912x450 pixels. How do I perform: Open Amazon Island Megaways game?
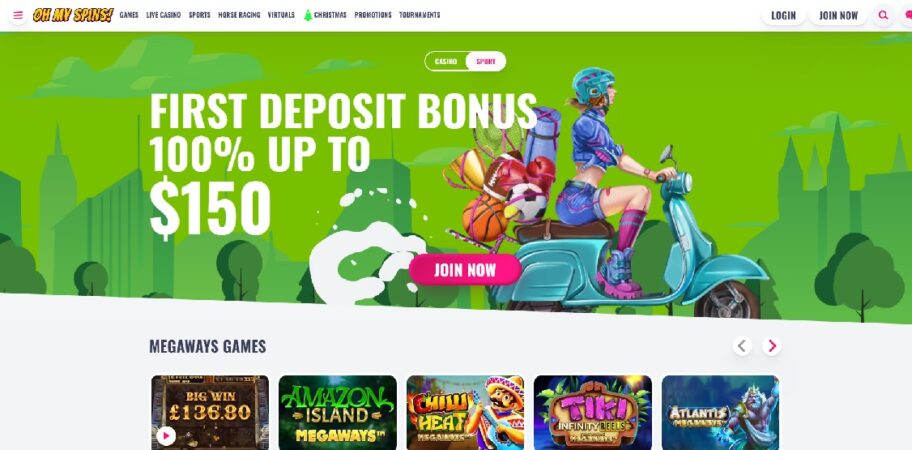[337, 412]
